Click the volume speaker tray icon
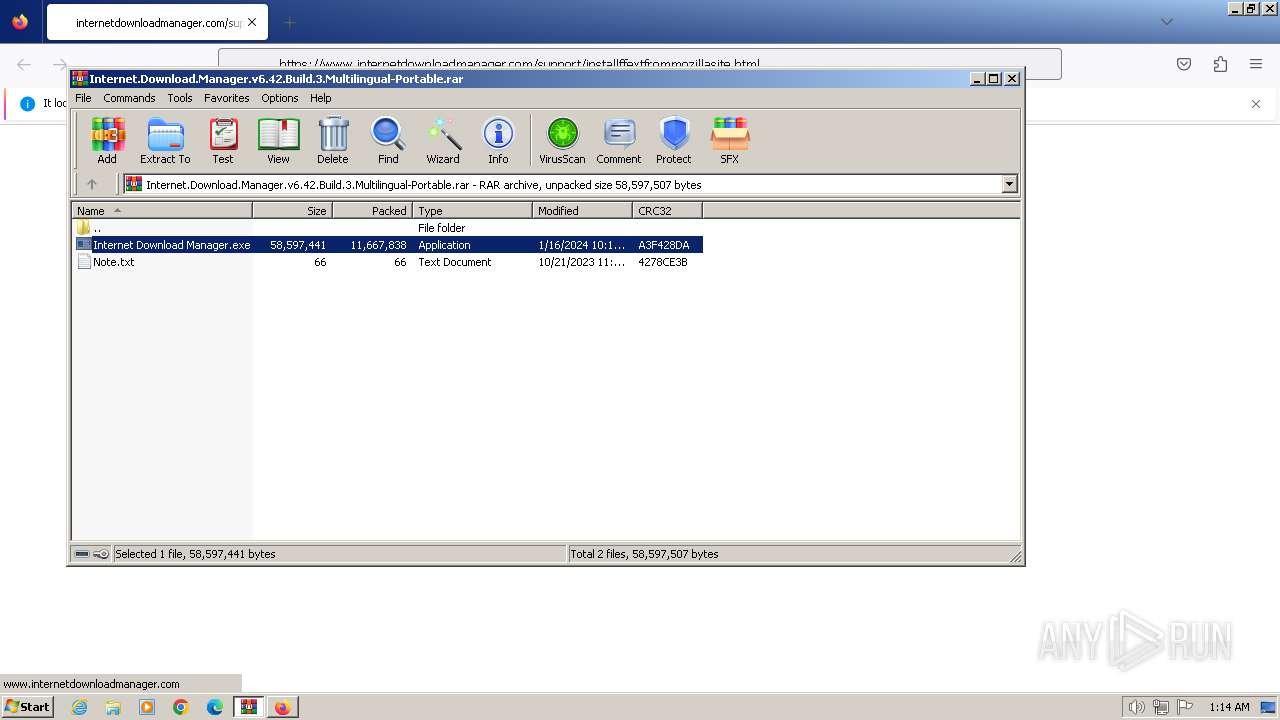 [x=1137, y=707]
